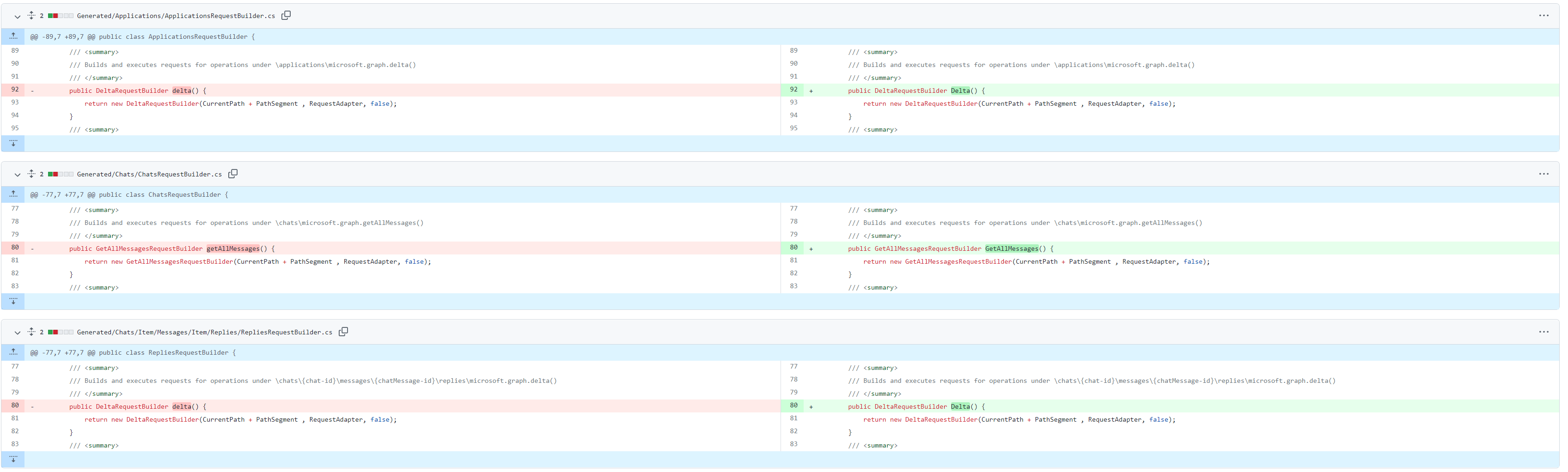Collapse the ChatsRequestBuilder.cs diff
This screenshot has height=472, width=1568.
coord(17,175)
